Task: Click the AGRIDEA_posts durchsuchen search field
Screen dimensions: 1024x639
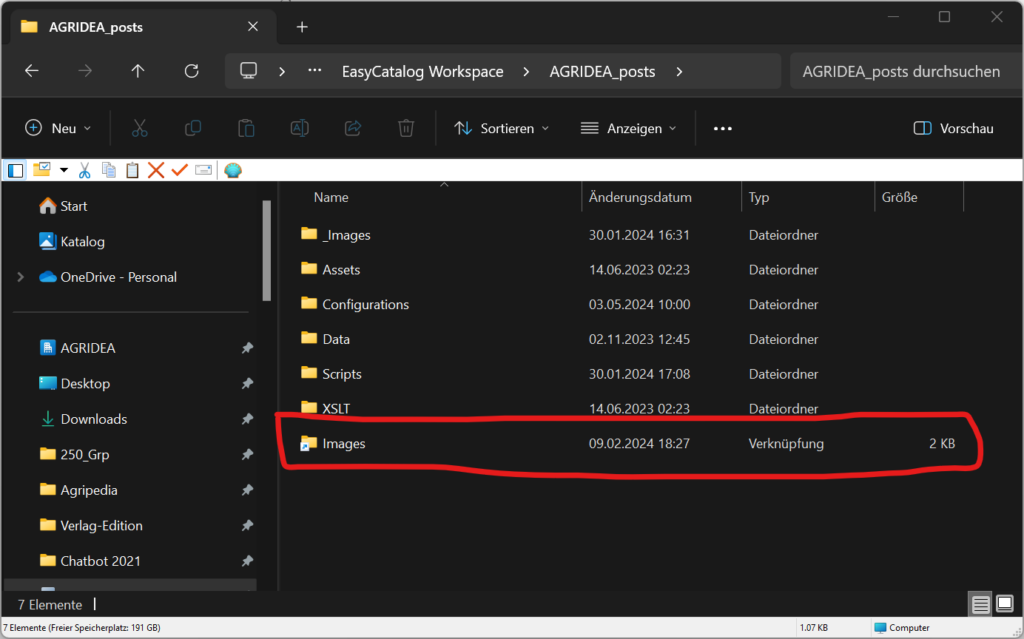Action: tap(906, 71)
